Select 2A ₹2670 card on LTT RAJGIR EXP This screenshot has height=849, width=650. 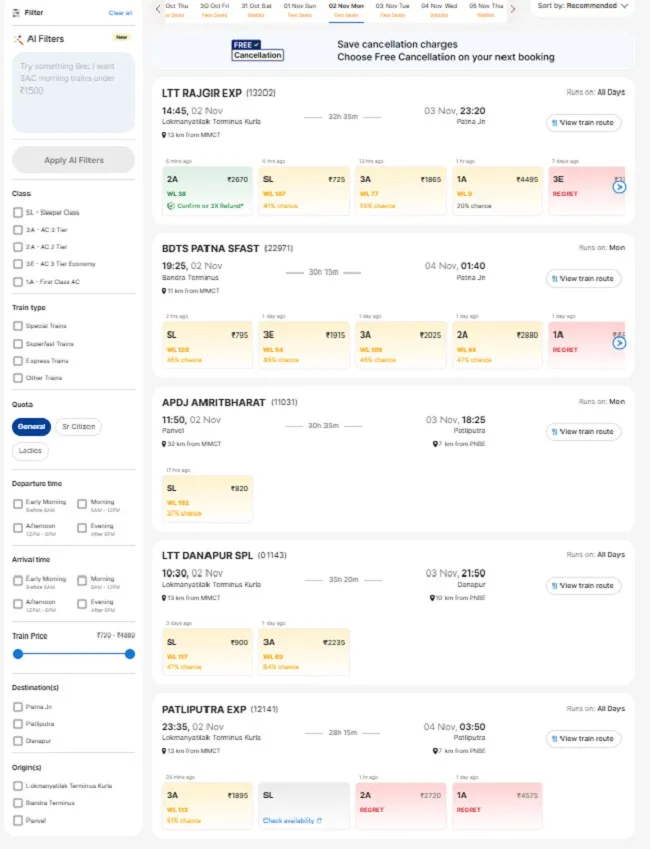[207, 192]
